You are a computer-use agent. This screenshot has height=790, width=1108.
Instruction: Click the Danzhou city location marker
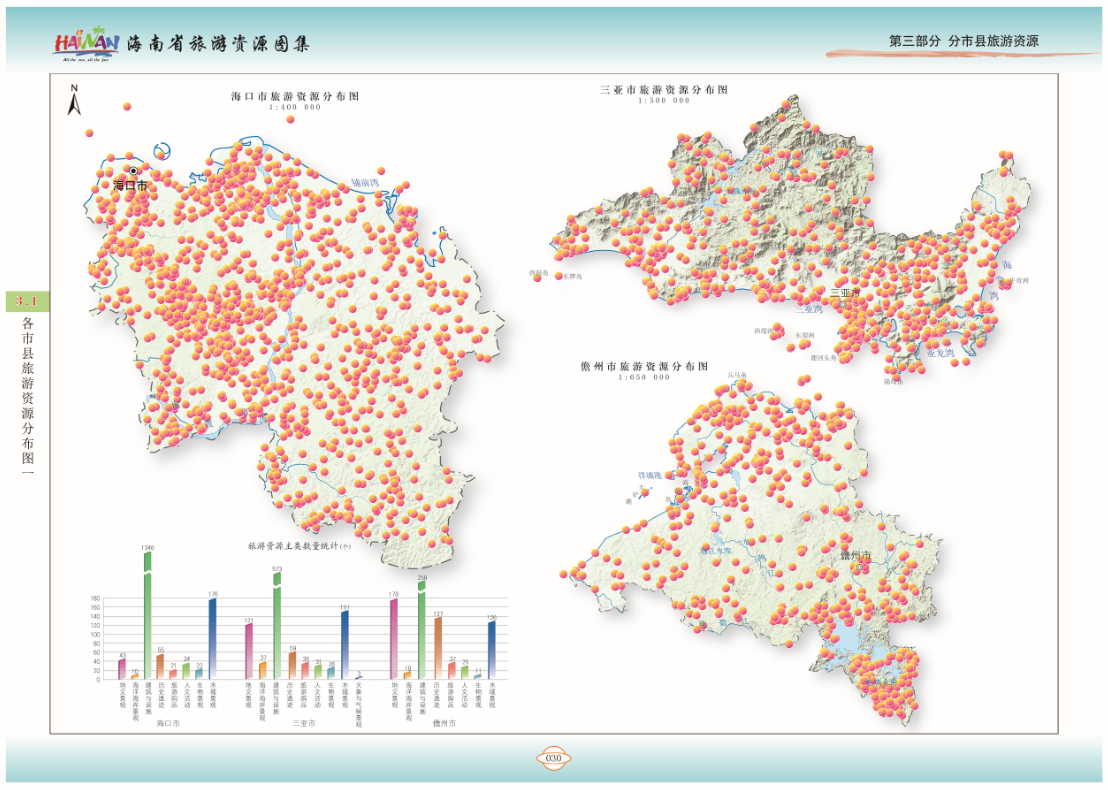point(858,567)
